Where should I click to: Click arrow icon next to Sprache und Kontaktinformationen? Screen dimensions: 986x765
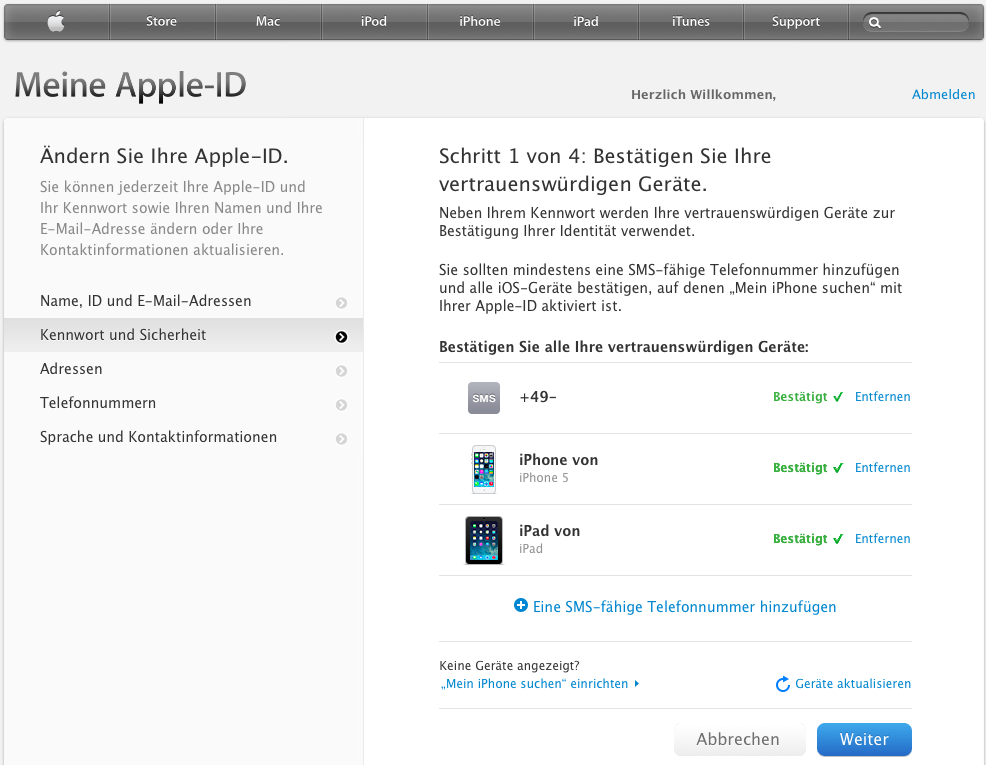tap(341, 439)
